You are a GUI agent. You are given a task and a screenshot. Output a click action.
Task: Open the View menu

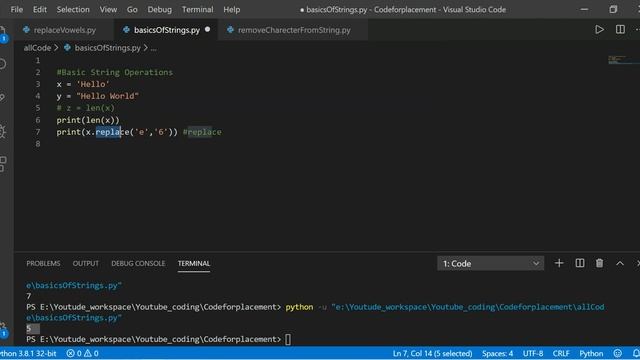(108, 9)
